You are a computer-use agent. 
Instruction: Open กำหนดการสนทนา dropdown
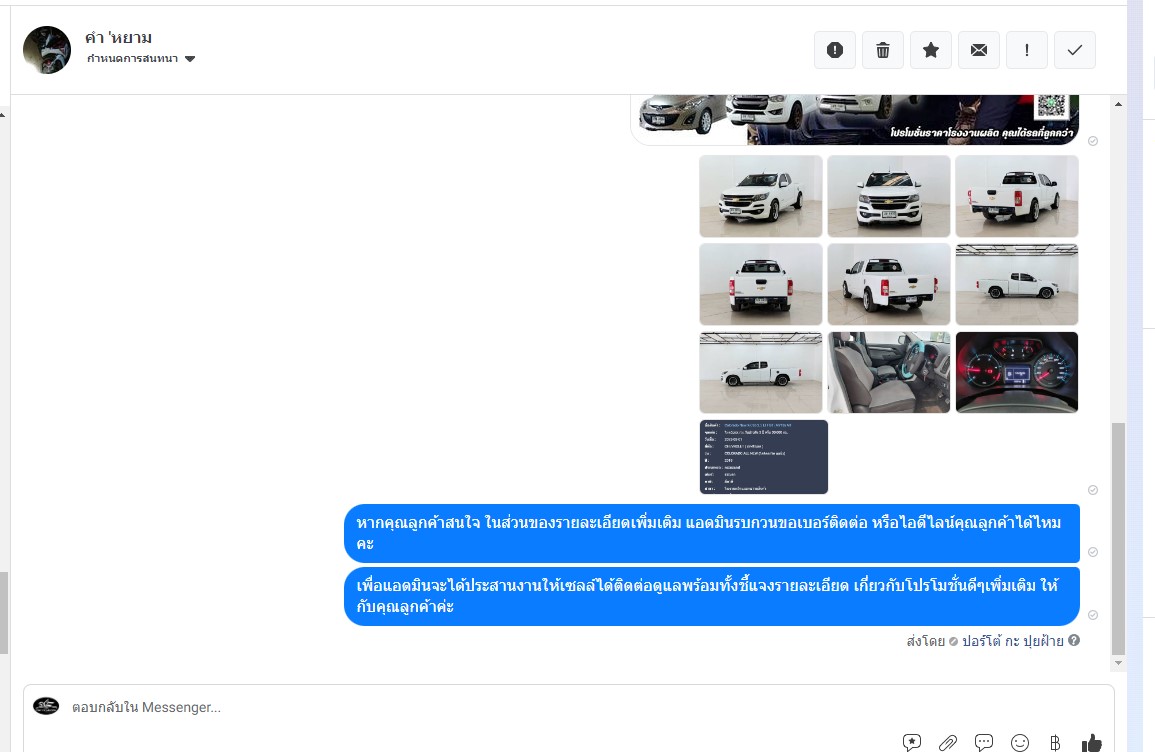pyautogui.click(x=141, y=59)
